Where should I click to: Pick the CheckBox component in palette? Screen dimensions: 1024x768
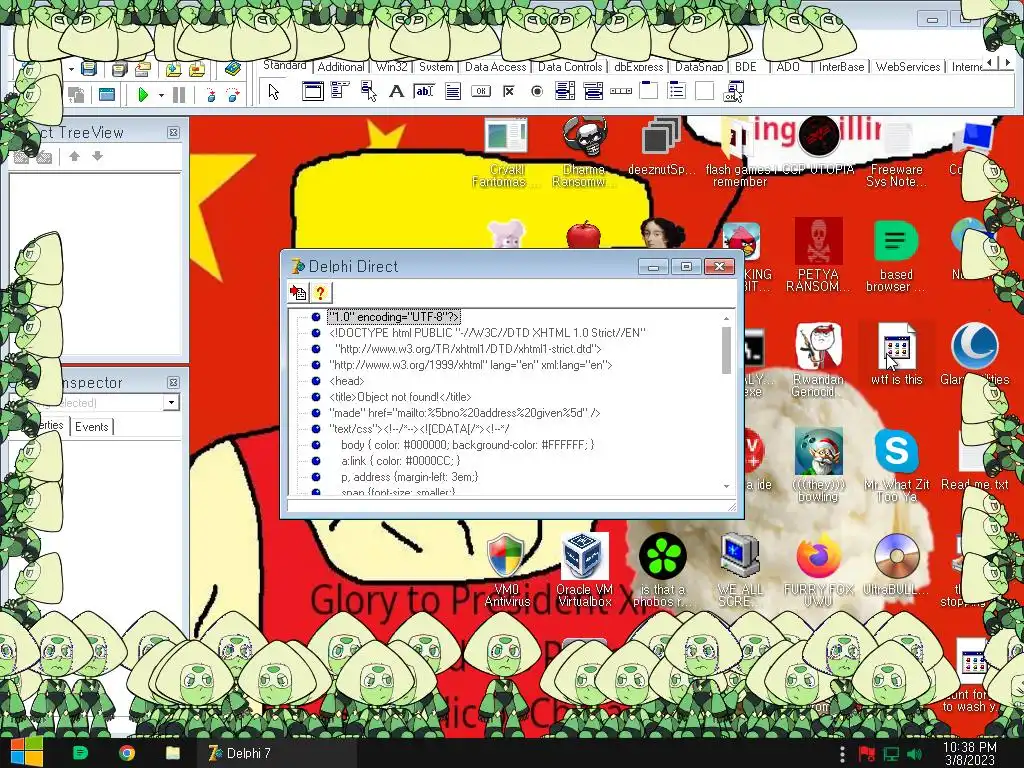509,91
